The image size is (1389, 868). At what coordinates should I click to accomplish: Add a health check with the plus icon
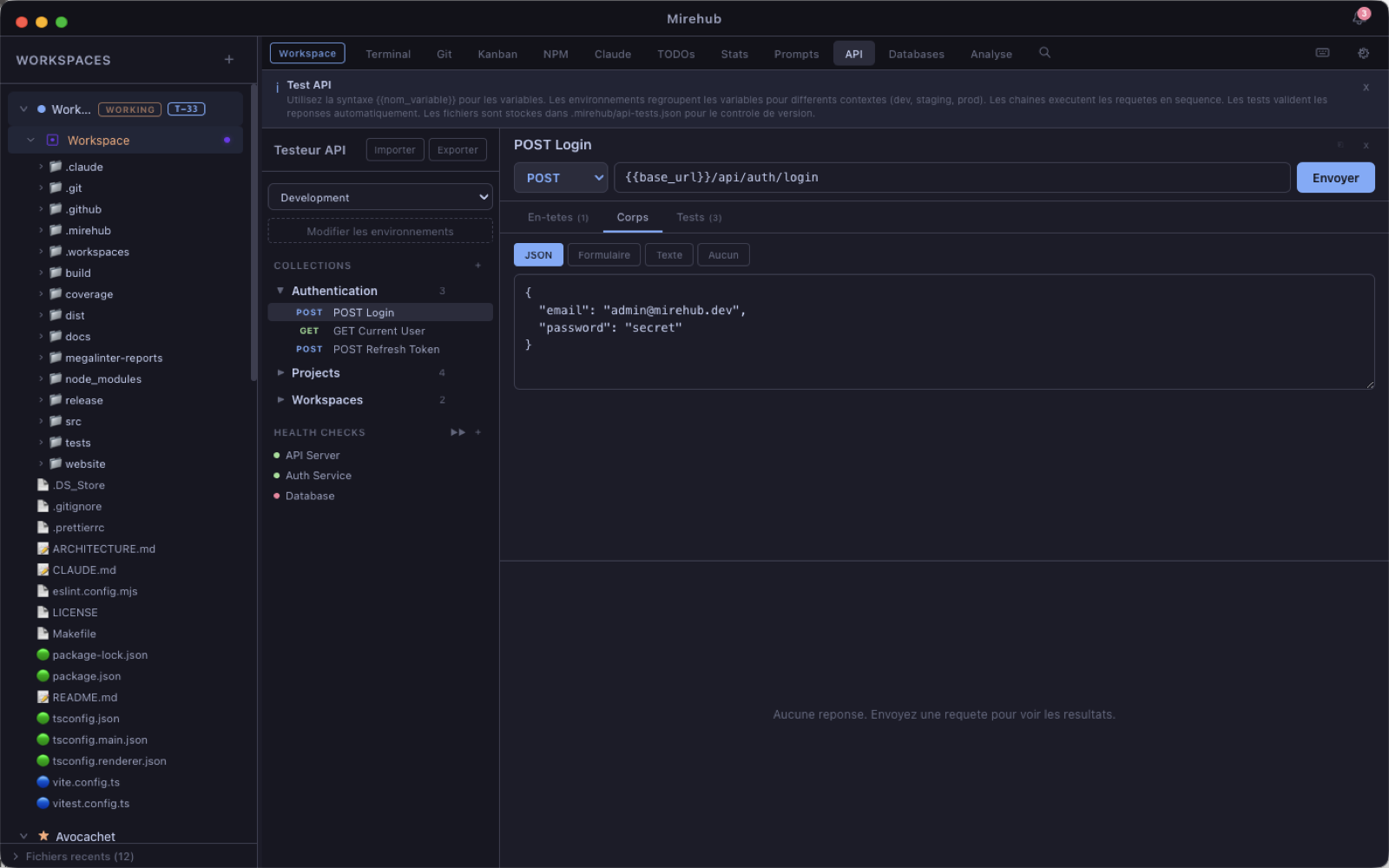coord(478,432)
